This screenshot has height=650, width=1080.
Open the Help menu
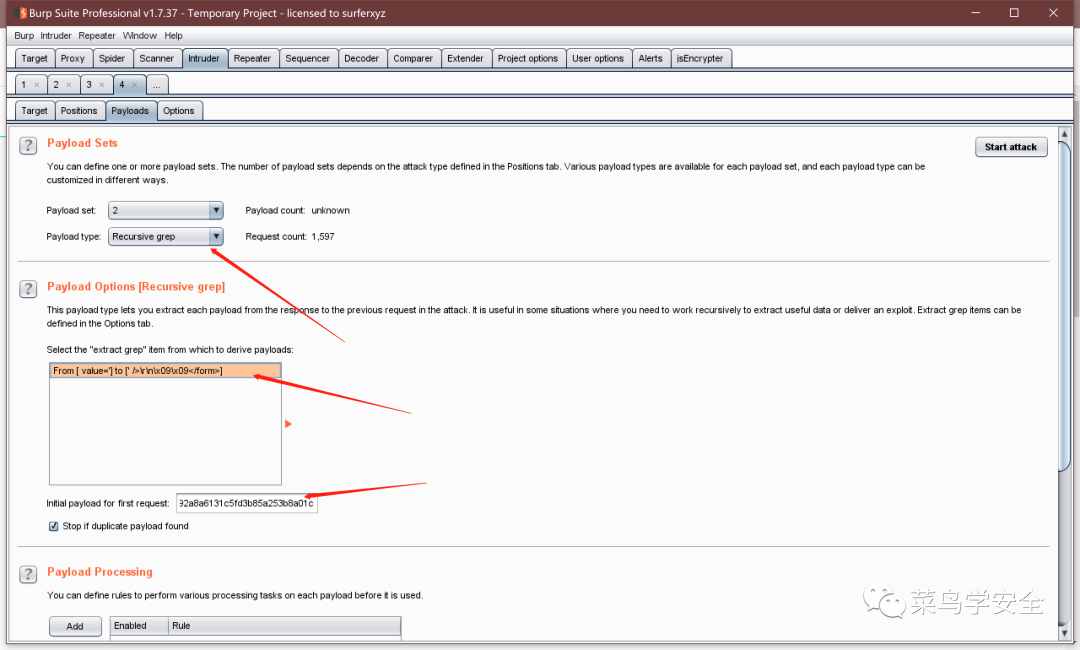[174, 36]
